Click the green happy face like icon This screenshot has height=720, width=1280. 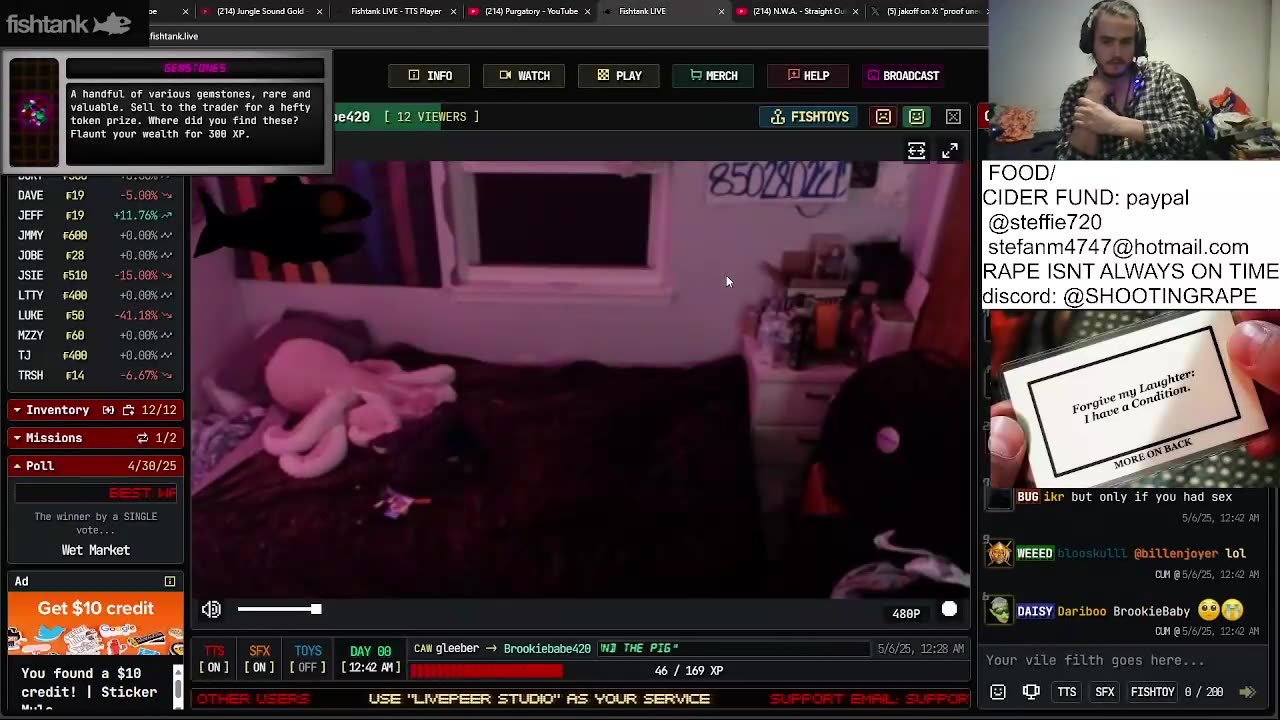(916, 117)
